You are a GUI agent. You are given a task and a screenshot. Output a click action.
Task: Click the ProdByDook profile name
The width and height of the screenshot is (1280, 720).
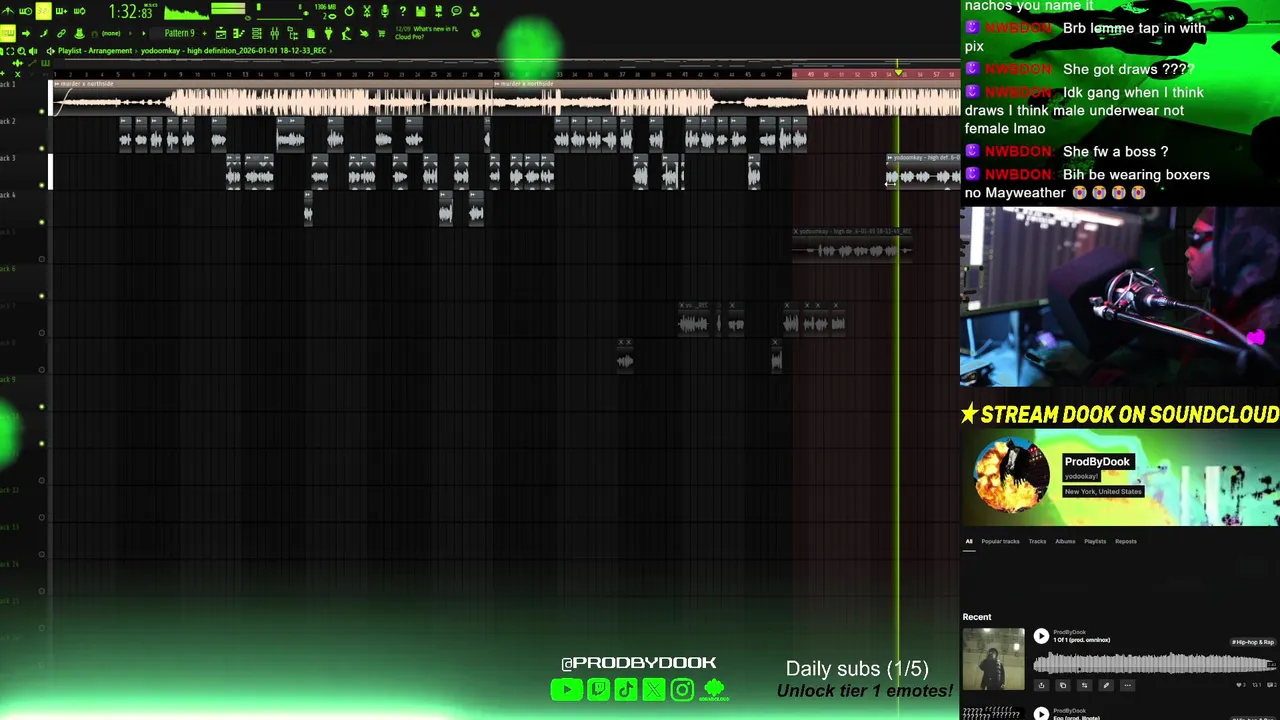(x=1097, y=462)
